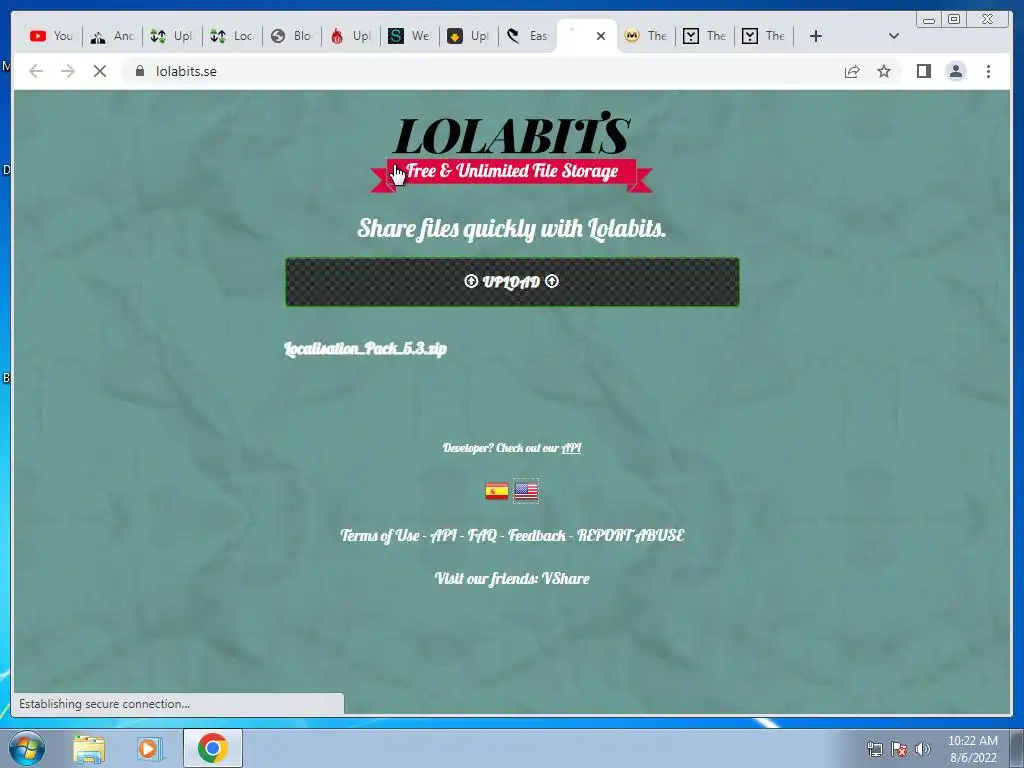1024x768 pixels.
Task: Switch to the 'Loc' tab
Action: click(x=232, y=36)
